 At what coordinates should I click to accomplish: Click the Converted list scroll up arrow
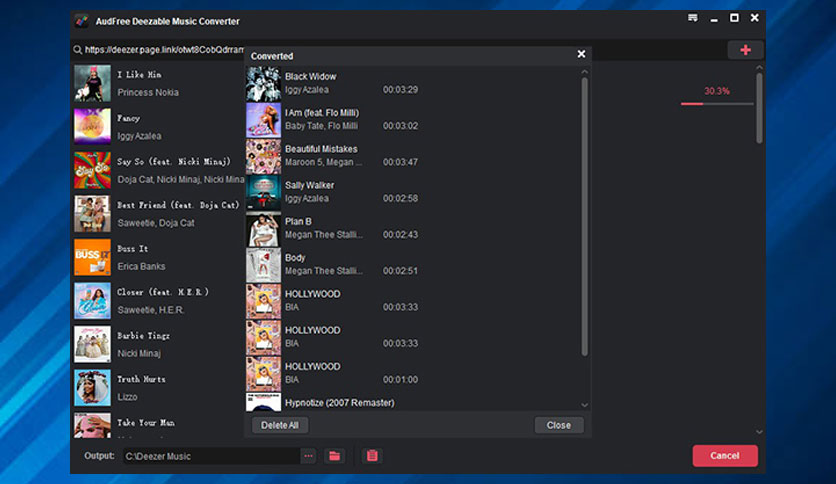[584, 71]
